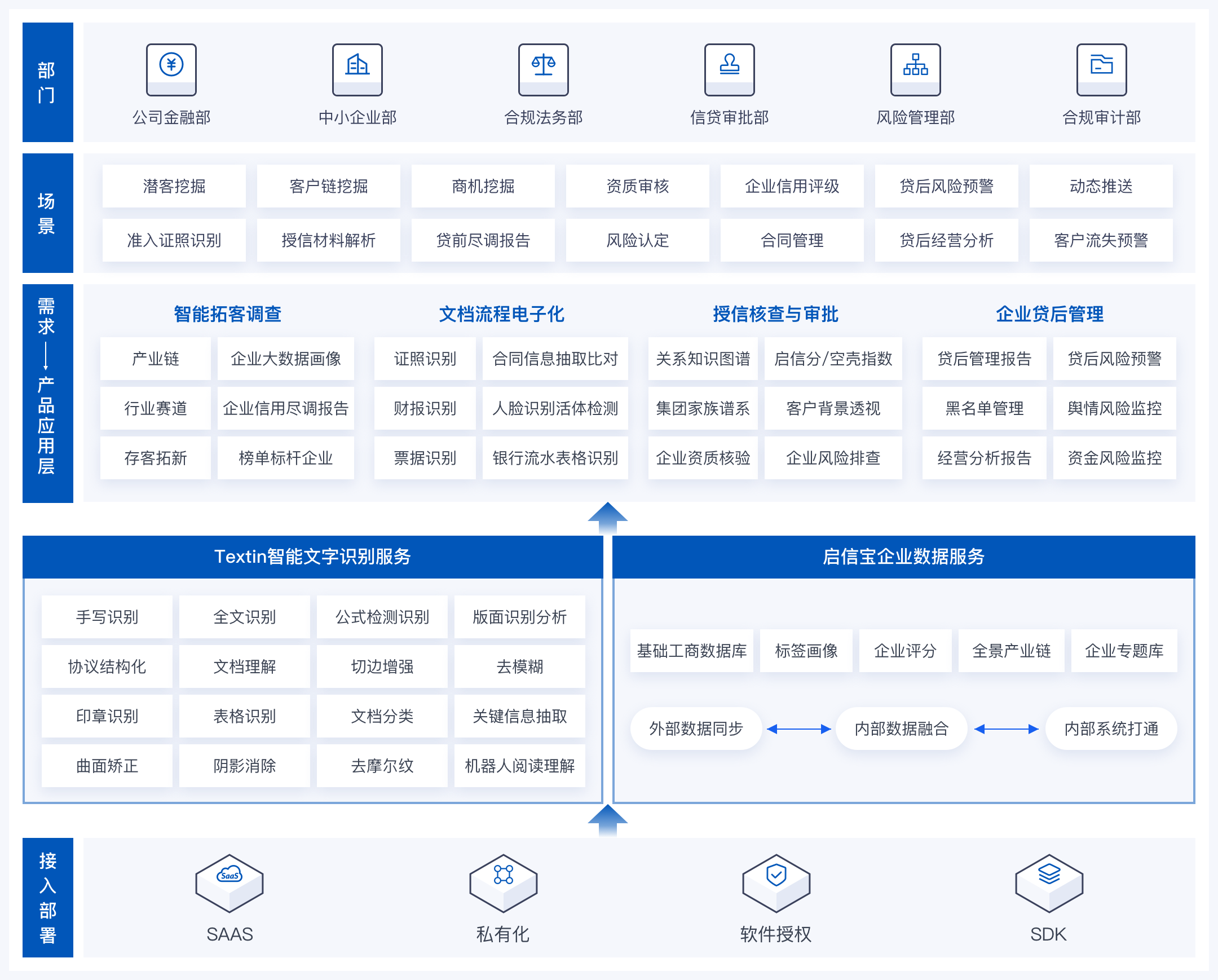The image size is (1218, 980).
Task: Click the 启信分/空壳指数 box
Action: coord(833,359)
